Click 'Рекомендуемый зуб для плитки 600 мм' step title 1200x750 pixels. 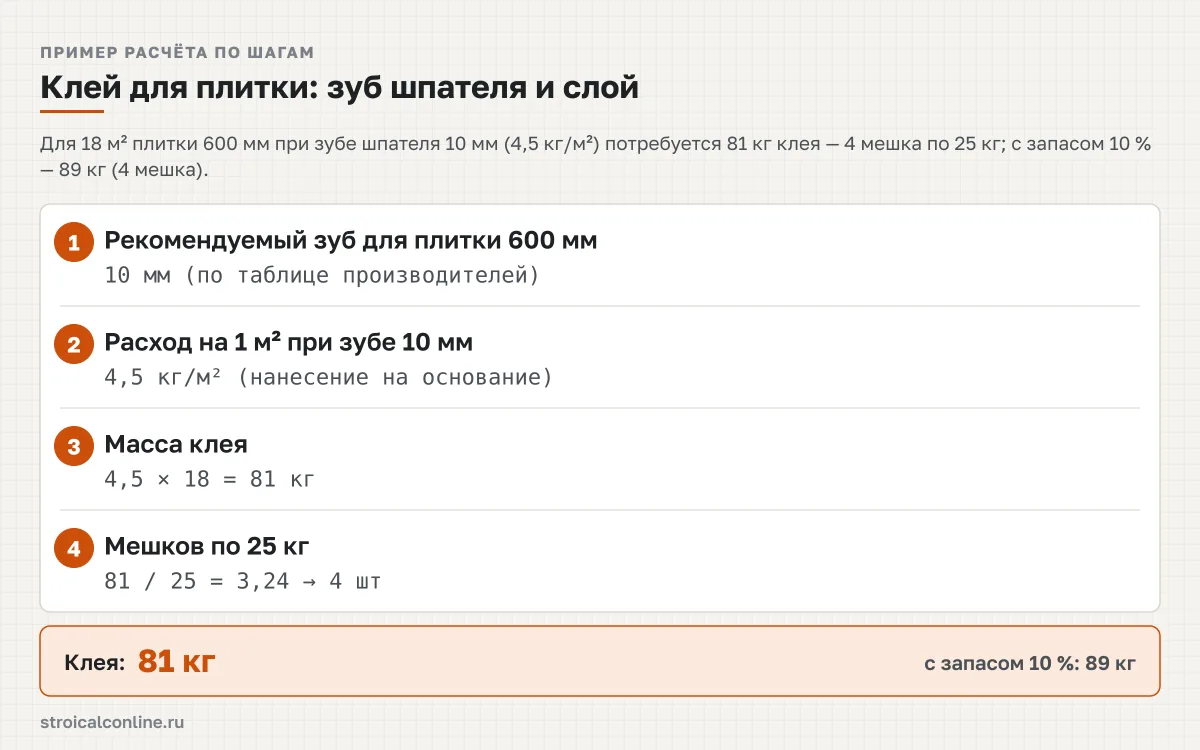click(351, 241)
